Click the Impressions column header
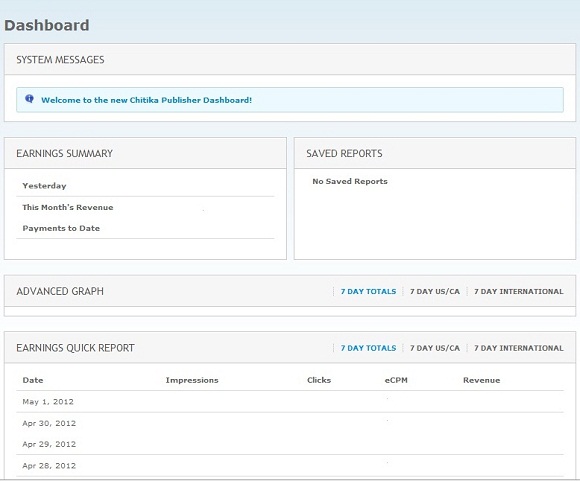The image size is (580, 481). pos(192,380)
